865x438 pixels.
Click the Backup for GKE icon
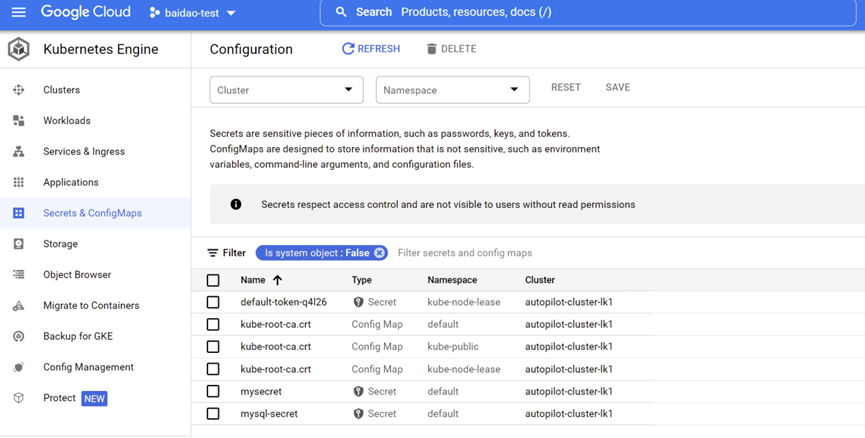coord(19,336)
